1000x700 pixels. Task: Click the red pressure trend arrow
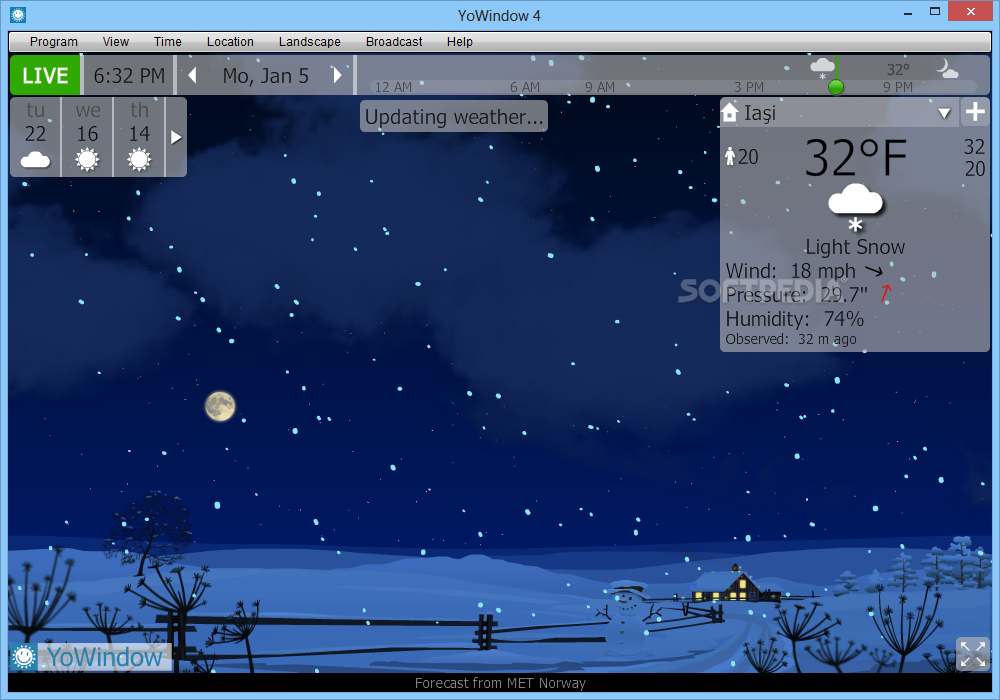click(886, 293)
